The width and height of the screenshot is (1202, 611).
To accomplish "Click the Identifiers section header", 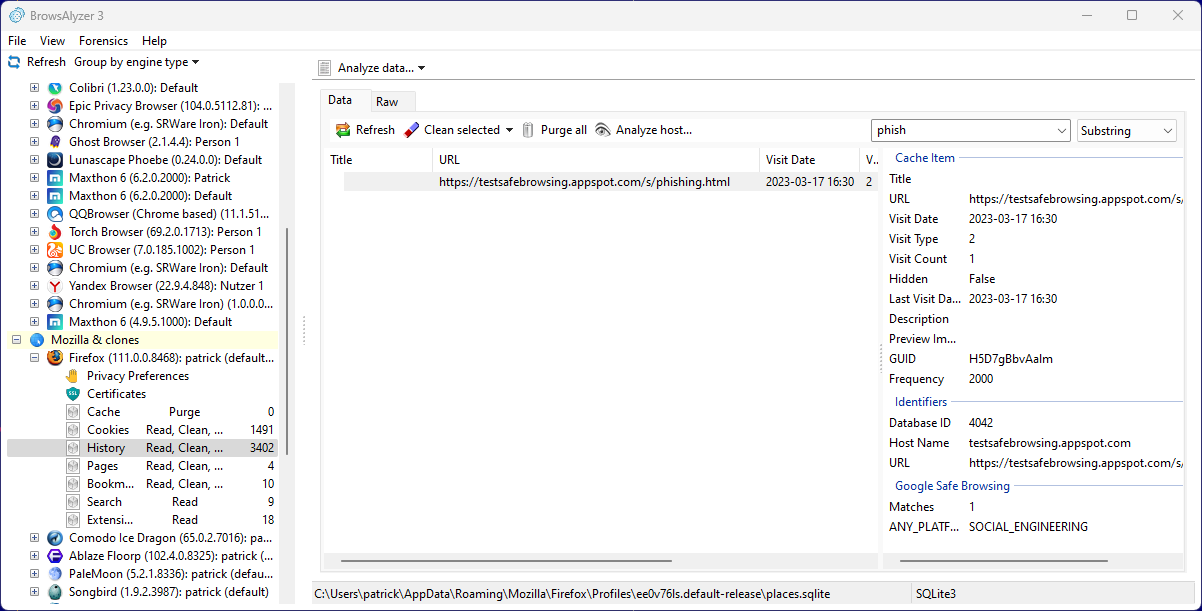I will [921, 402].
